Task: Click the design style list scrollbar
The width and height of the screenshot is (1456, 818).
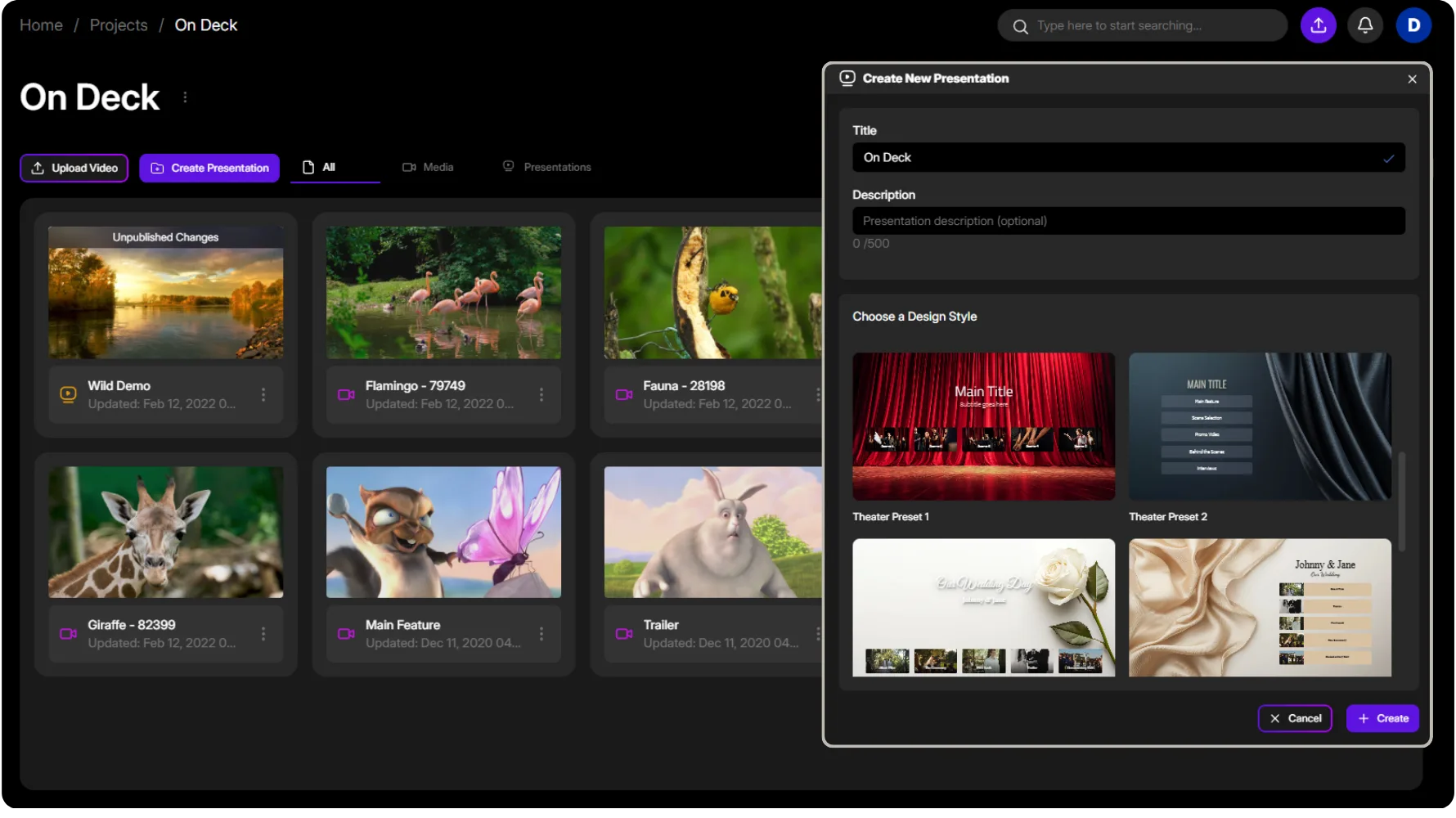Action: click(1402, 501)
